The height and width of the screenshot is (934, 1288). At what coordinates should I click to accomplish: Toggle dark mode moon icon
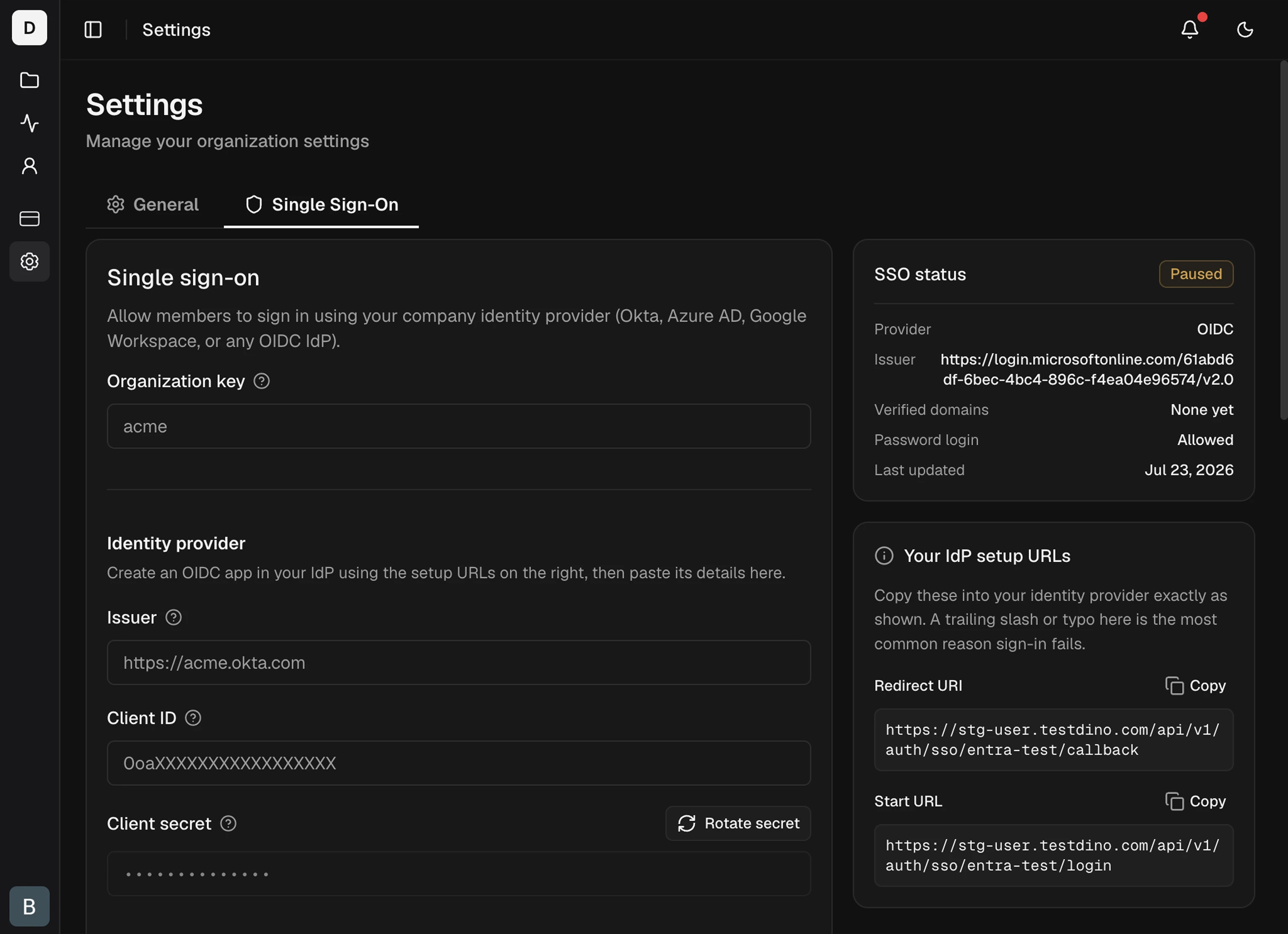coord(1245,29)
